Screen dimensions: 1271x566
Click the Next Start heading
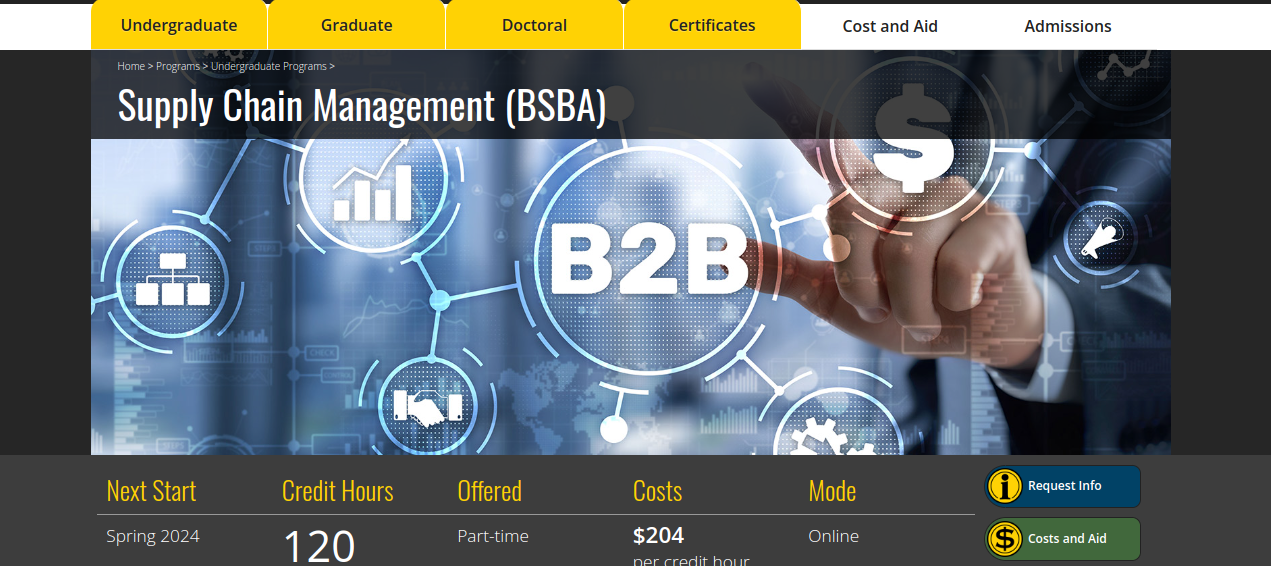click(151, 491)
